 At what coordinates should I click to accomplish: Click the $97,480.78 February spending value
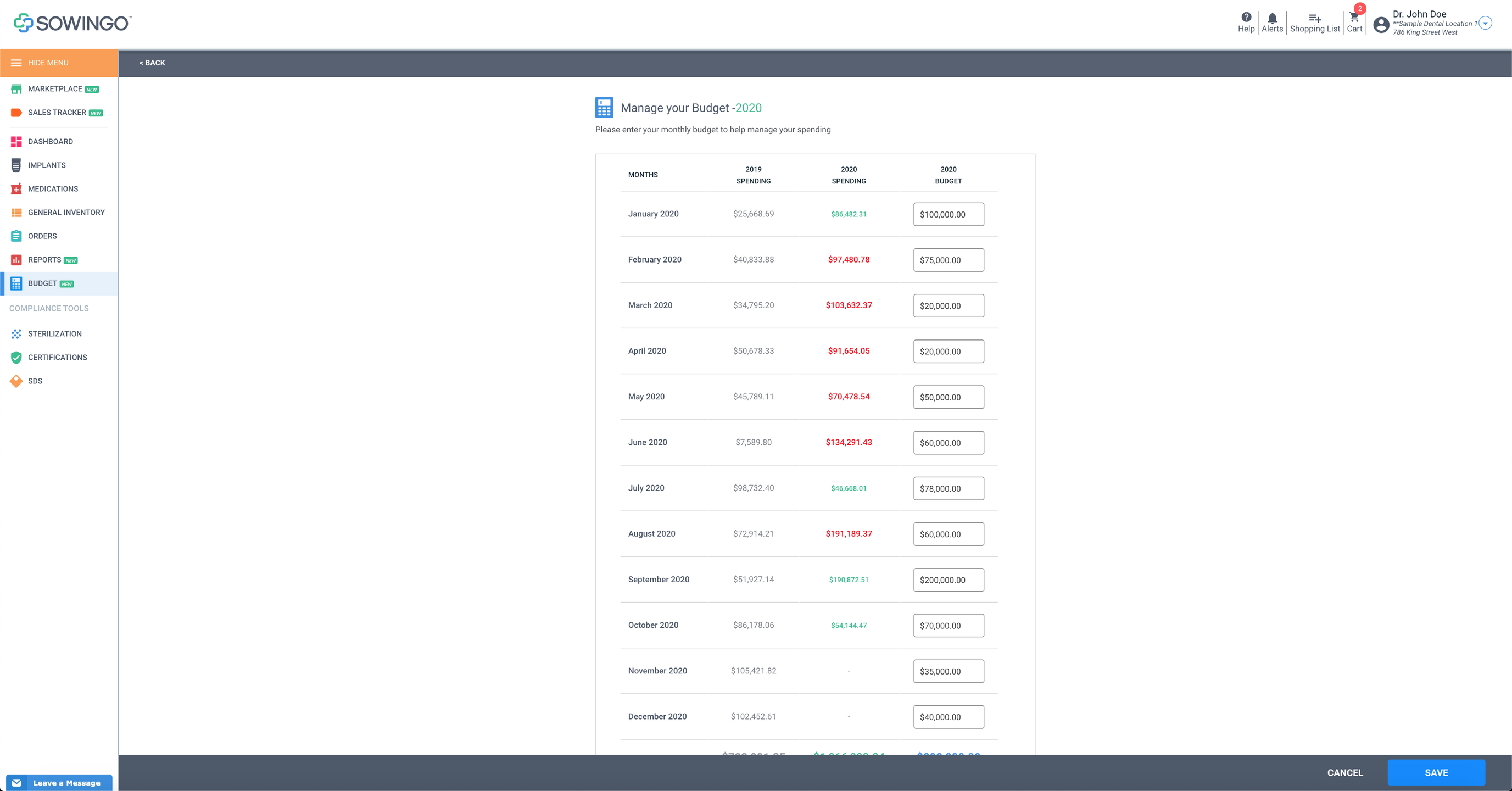849,260
